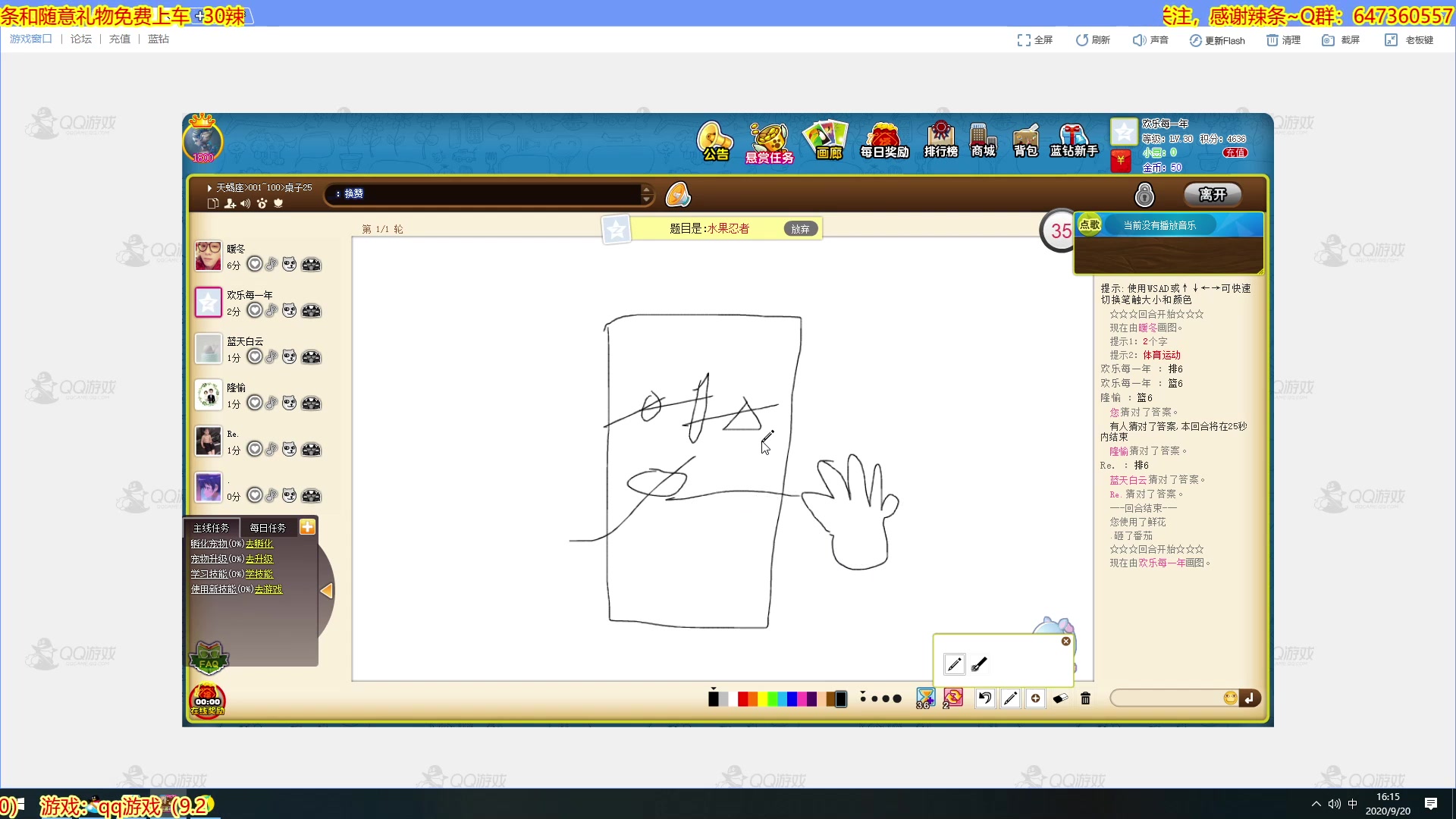The image size is (1456, 819).
Task: Click the orange megaphone broadcast icon
Action: [678, 195]
